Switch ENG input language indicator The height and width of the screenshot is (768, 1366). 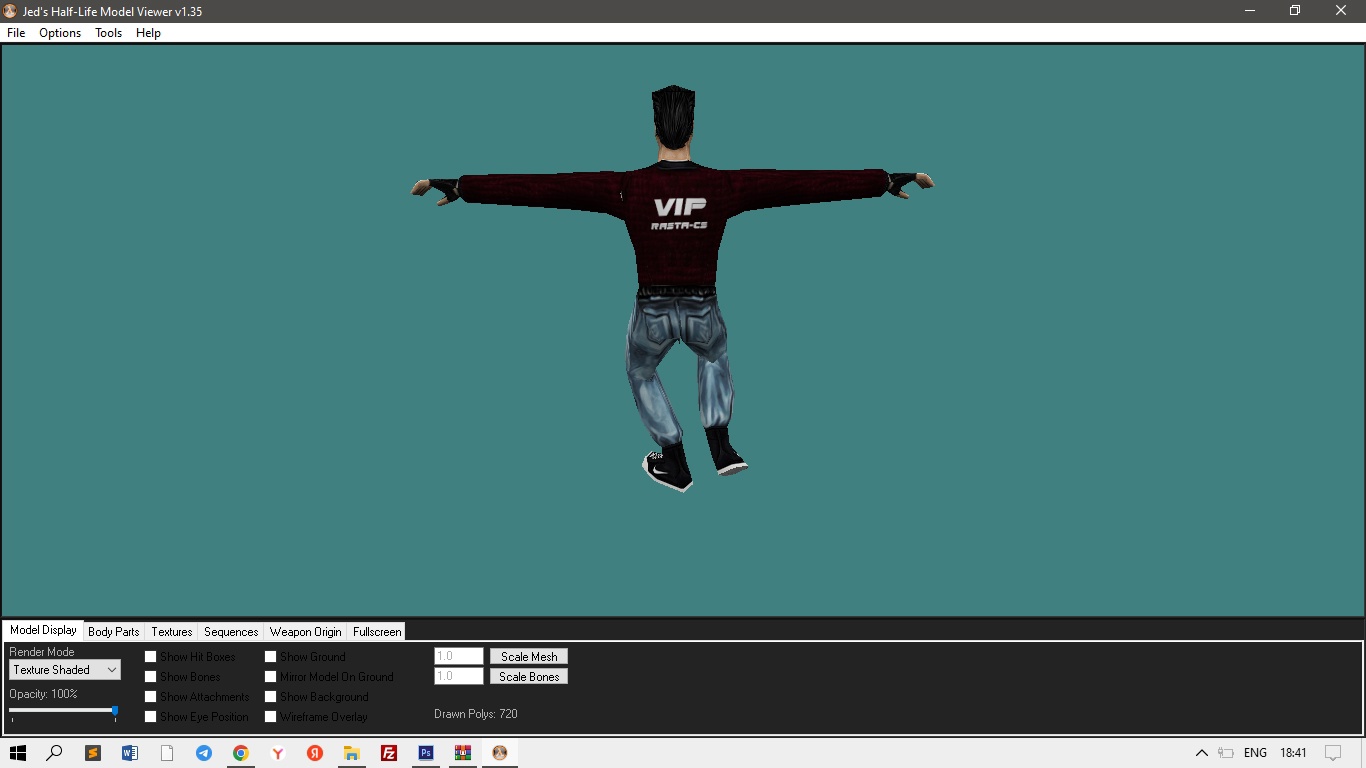[x=1255, y=753]
